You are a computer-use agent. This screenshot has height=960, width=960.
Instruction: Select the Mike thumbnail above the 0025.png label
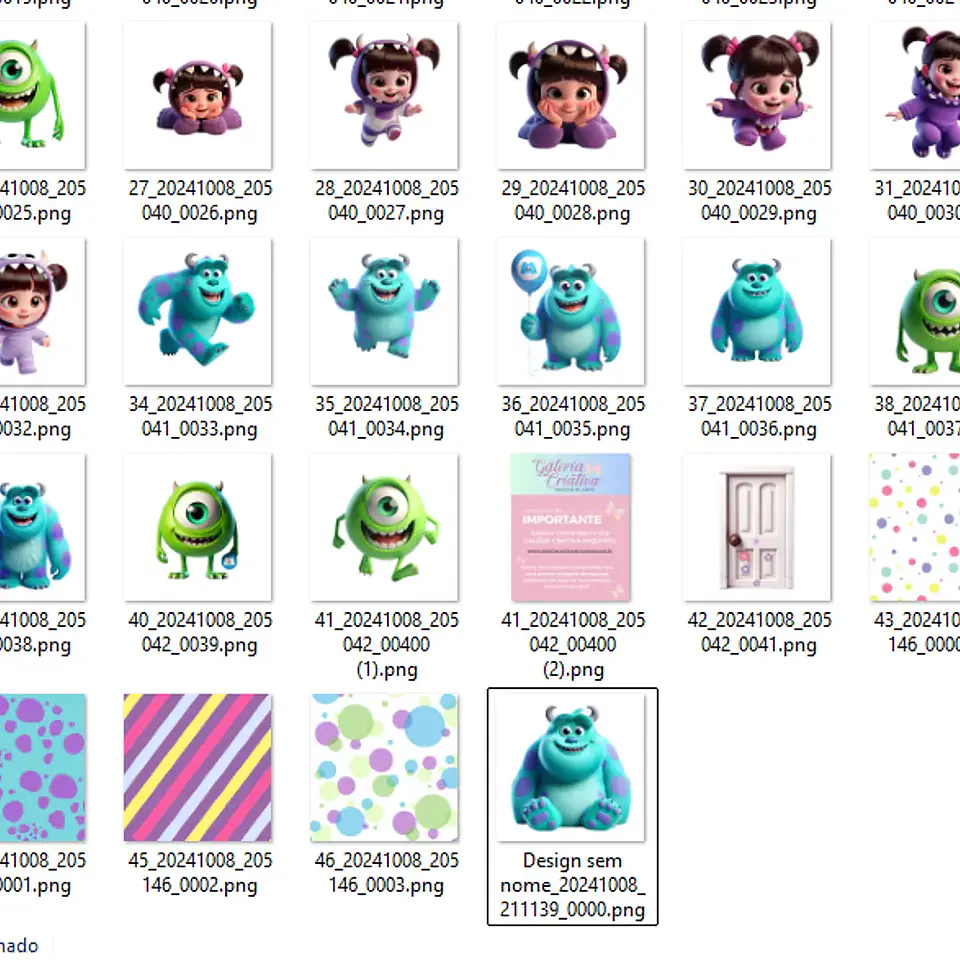(x=42, y=96)
